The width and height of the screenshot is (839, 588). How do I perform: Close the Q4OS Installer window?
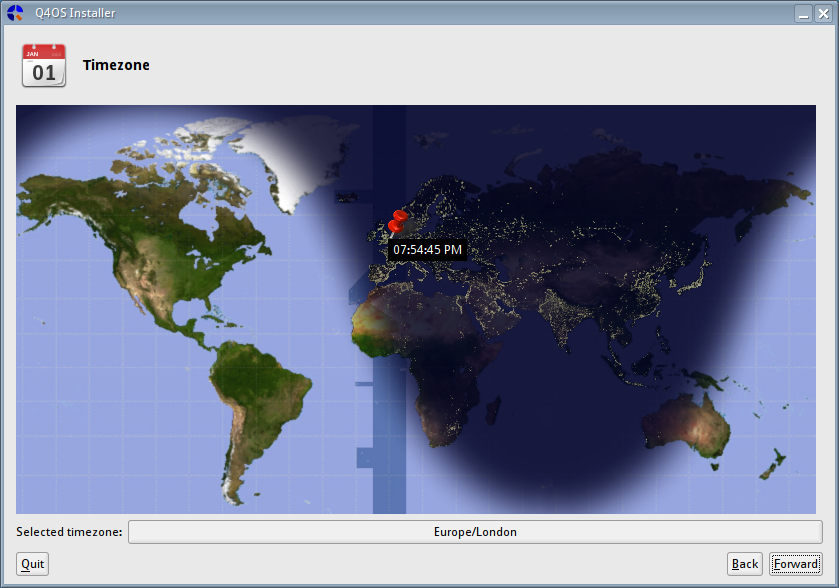823,13
